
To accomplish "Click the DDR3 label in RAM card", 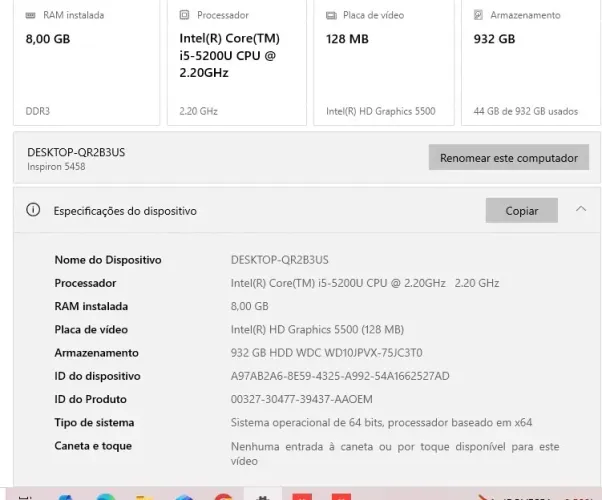I will tap(38, 111).
